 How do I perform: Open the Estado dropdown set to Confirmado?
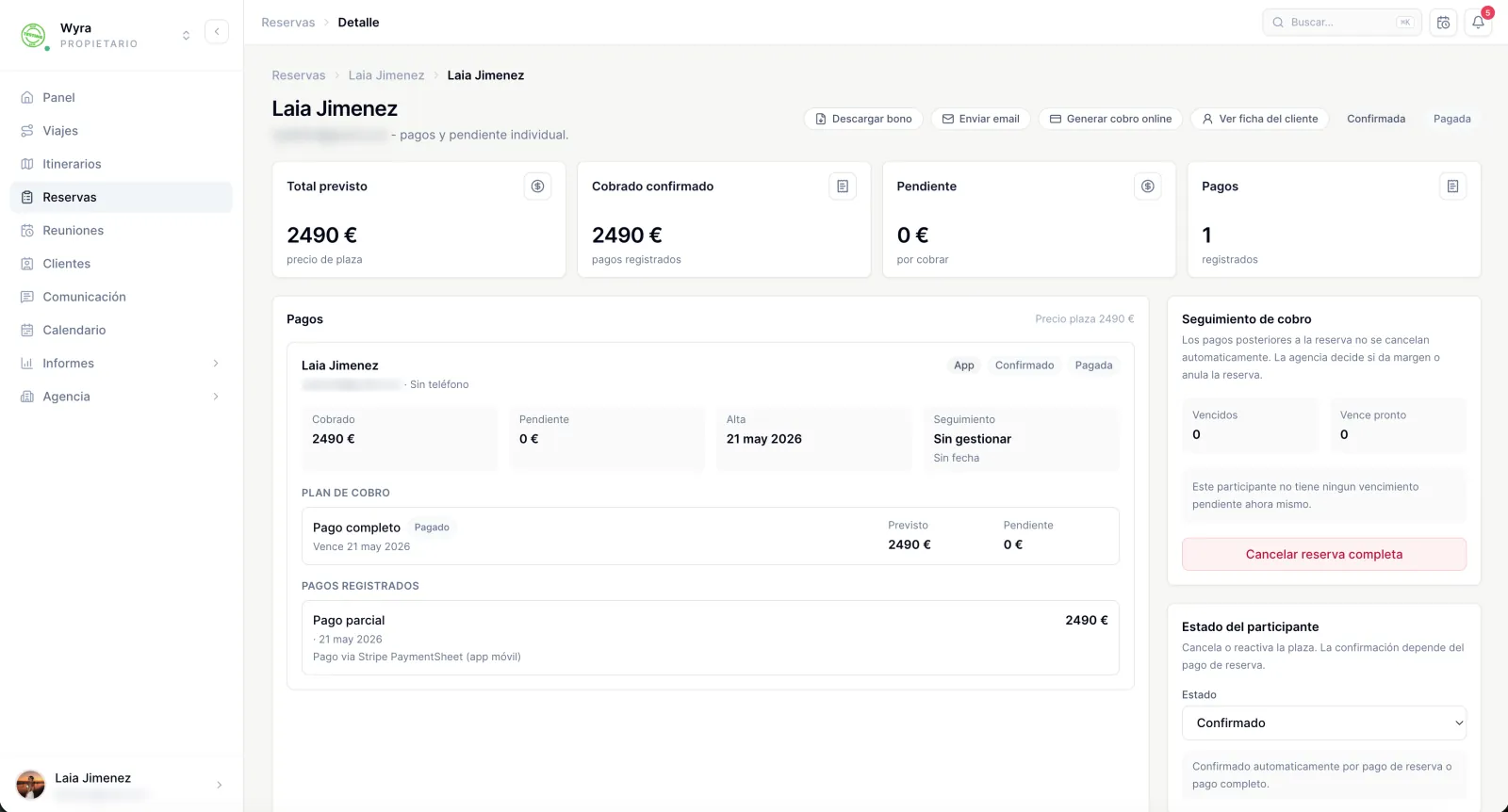(x=1324, y=723)
